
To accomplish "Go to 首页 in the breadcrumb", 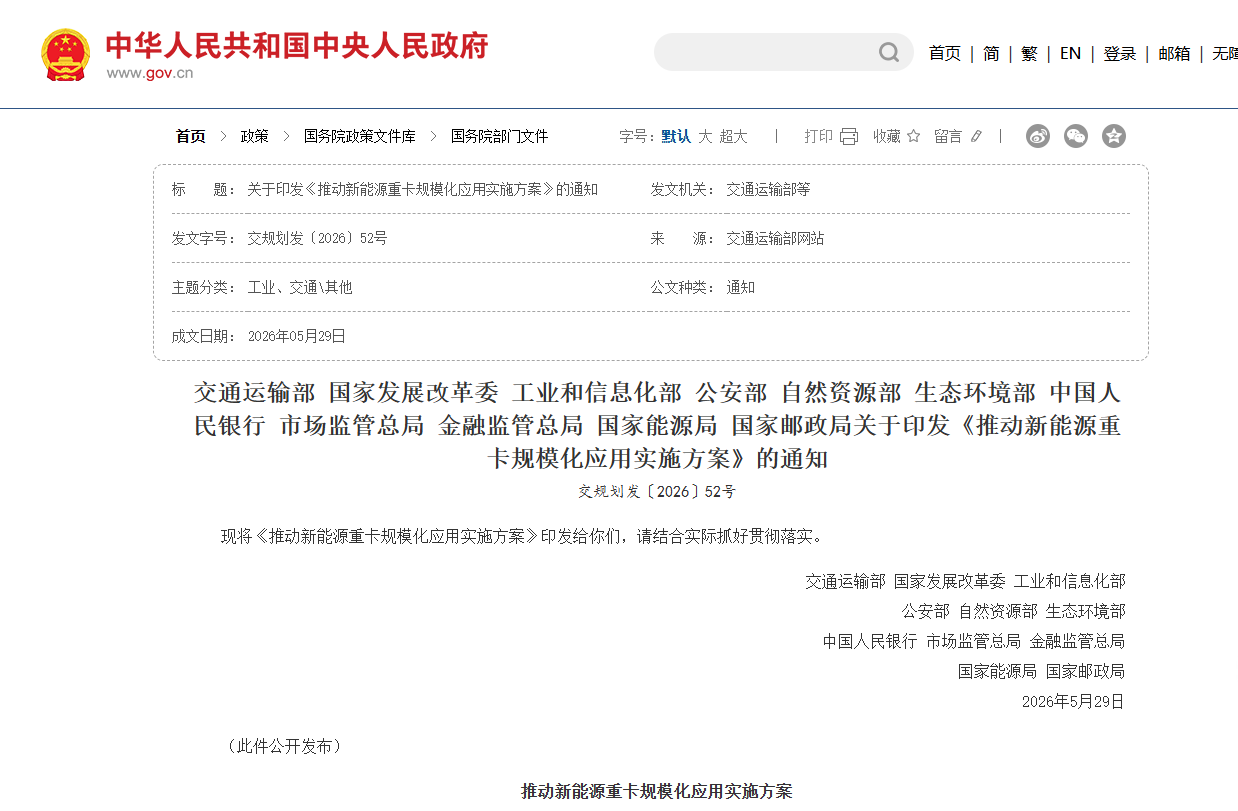I will (191, 136).
